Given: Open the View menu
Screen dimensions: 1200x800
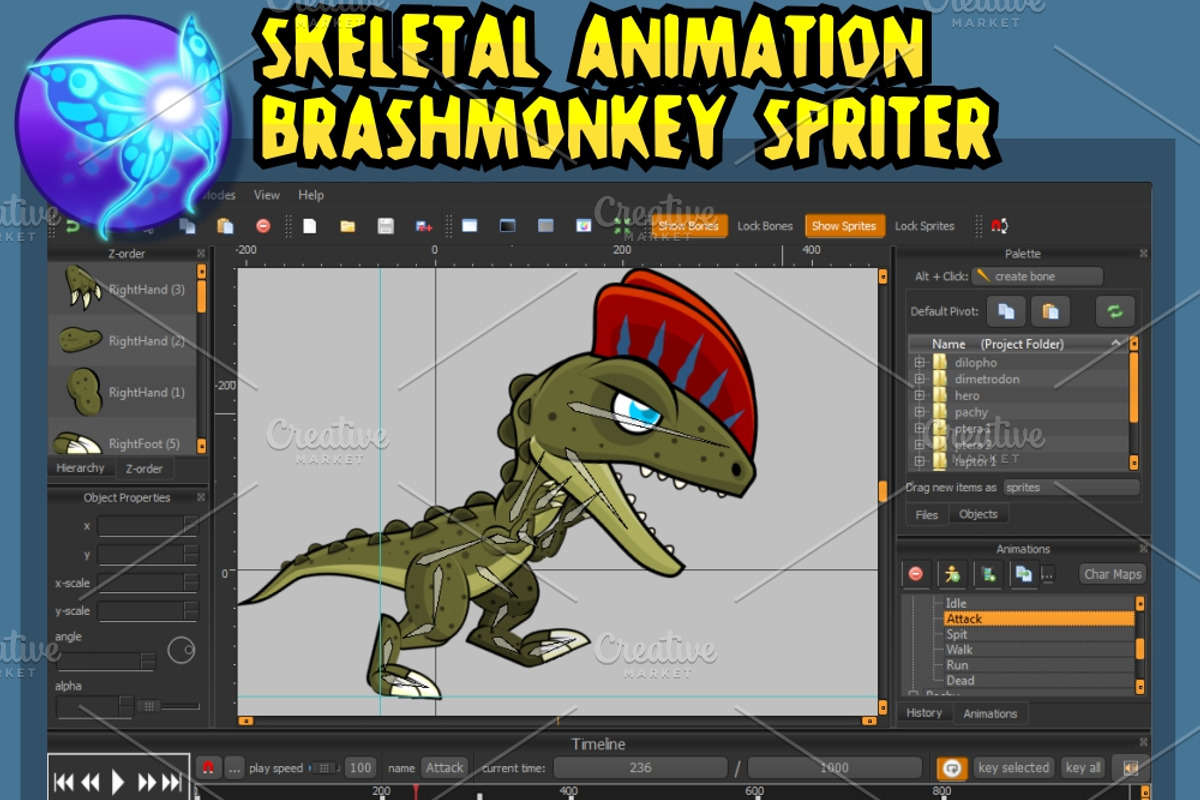Looking at the screenshot, I should click(x=267, y=195).
